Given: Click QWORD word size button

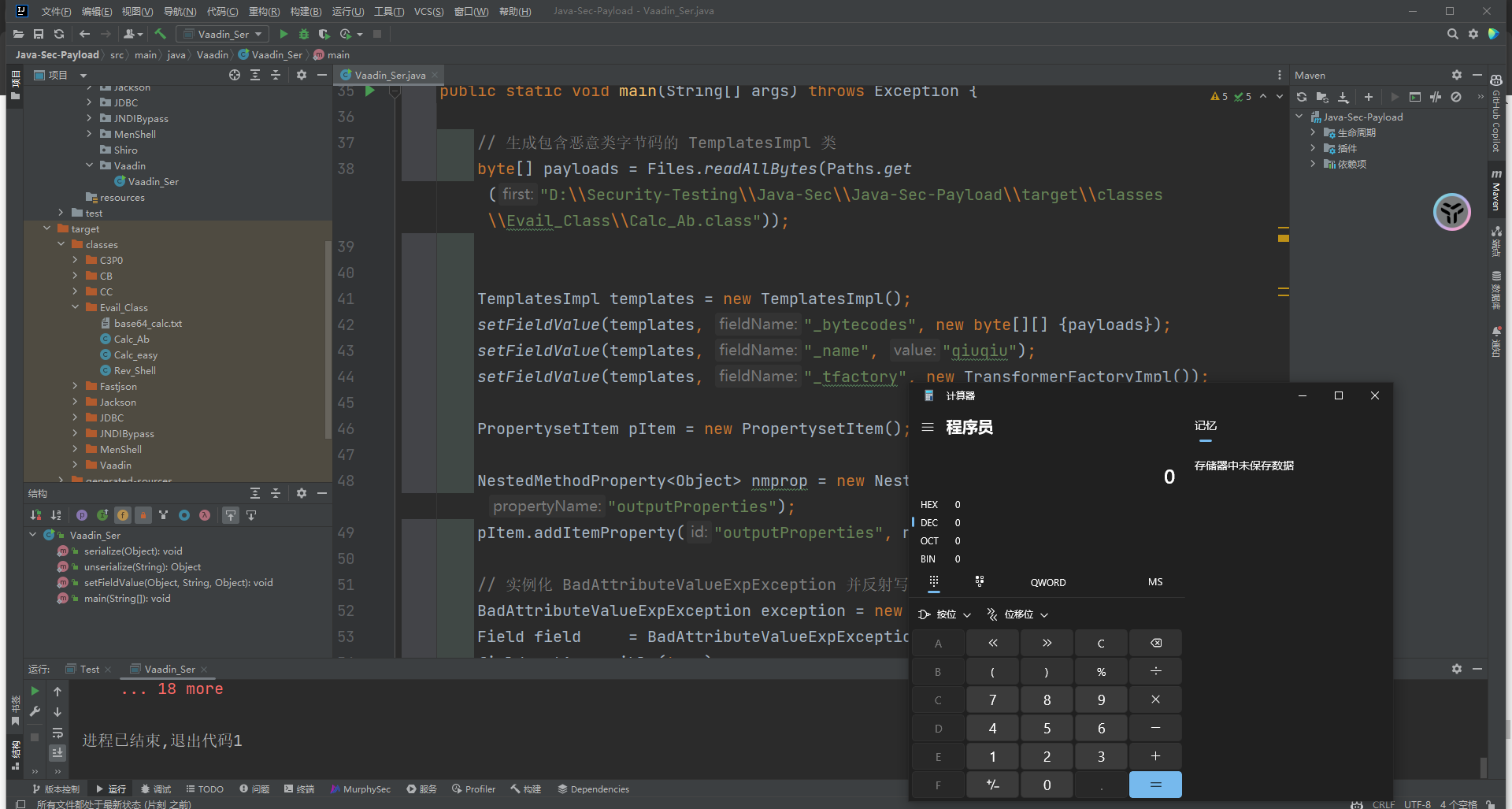Looking at the screenshot, I should tap(1048, 582).
